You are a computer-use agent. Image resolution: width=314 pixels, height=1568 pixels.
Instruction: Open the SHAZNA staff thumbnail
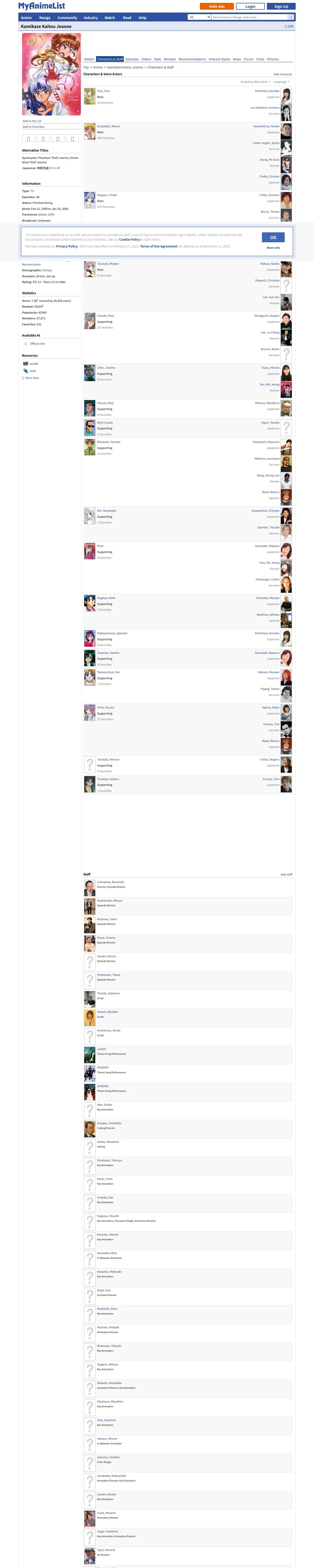click(x=90, y=1092)
